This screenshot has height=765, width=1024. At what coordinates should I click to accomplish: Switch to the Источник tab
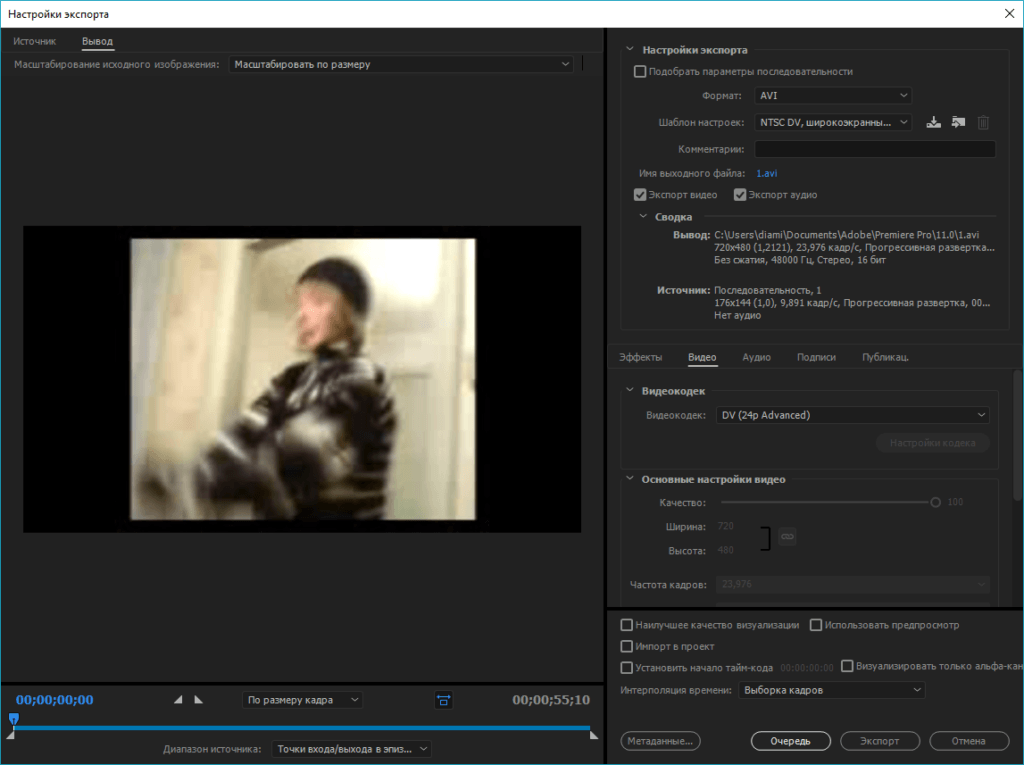pyautogui.click(x=35, y=41)
